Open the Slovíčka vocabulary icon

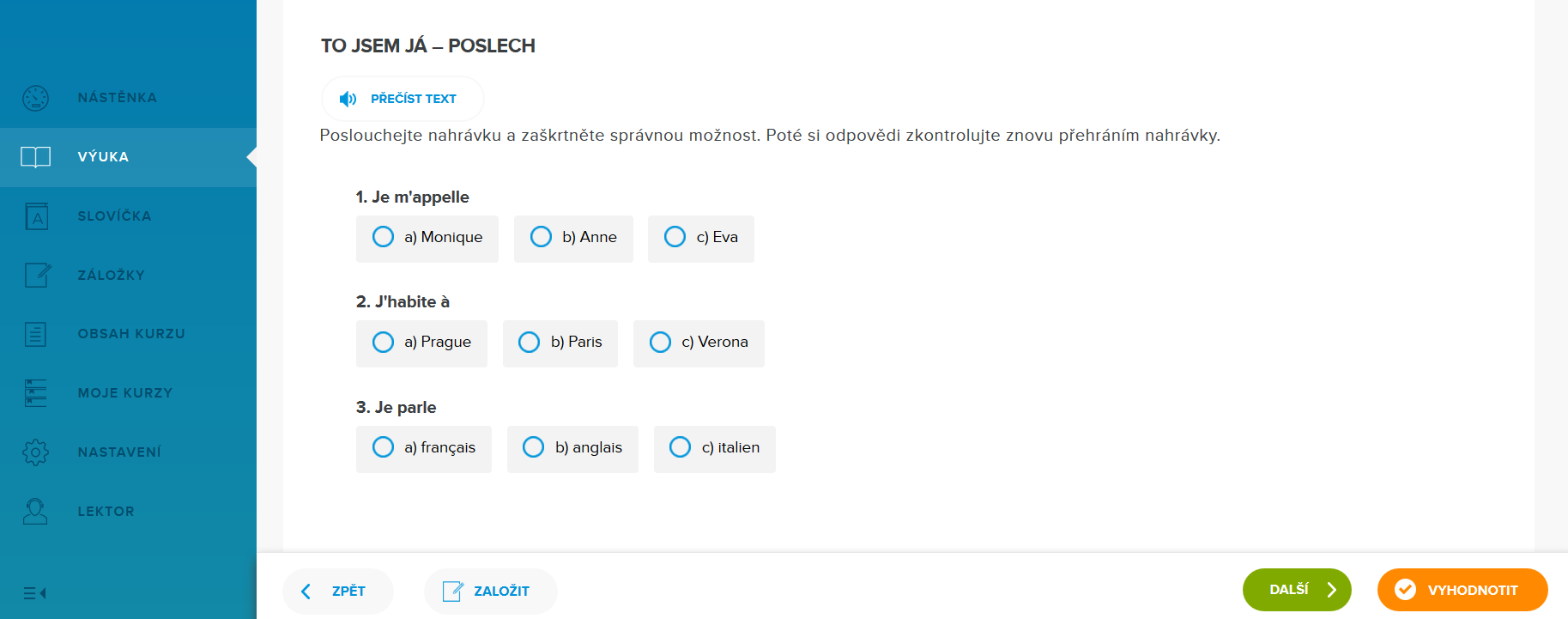tap(36, 216)
